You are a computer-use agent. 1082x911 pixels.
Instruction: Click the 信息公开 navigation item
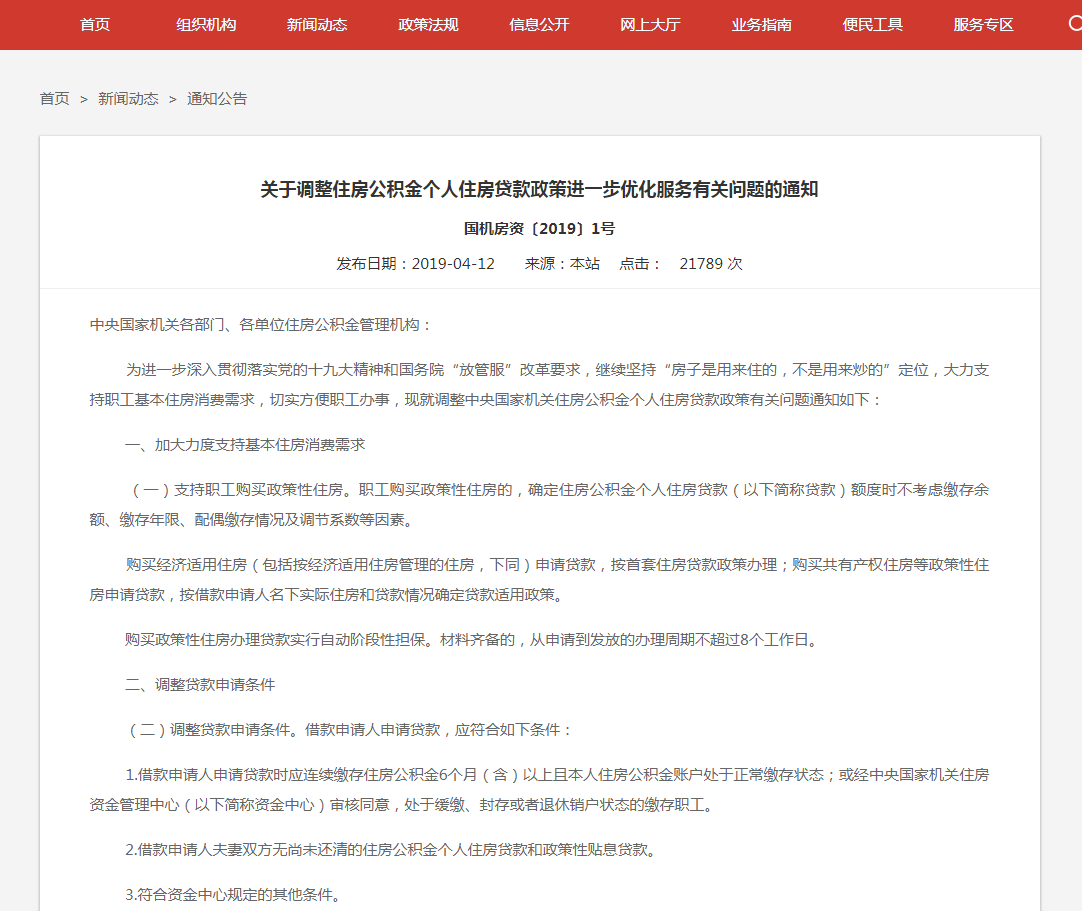click(540, 25)
